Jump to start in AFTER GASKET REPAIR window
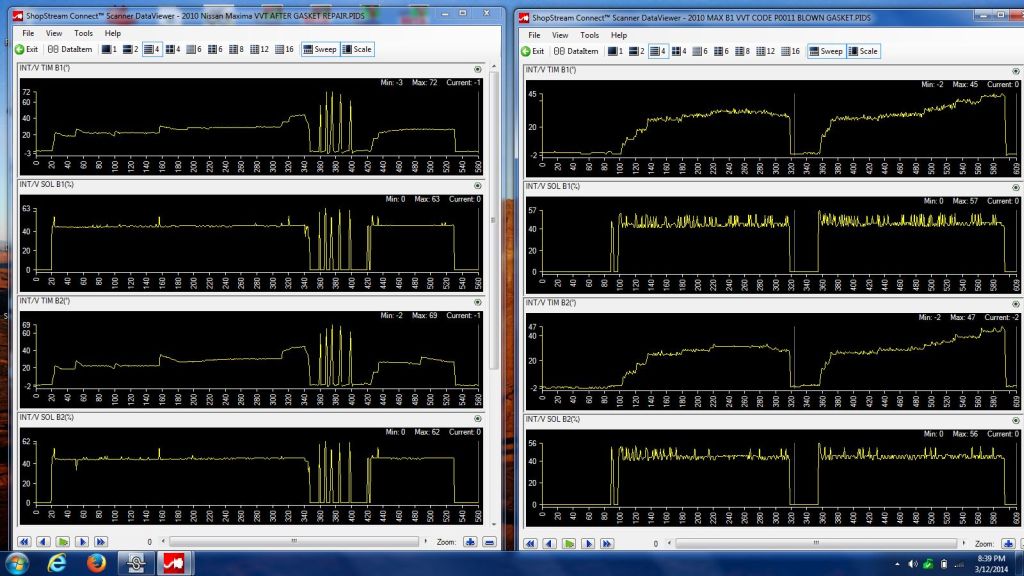This screenshot has height=576, width=1024. coord(24,542)
